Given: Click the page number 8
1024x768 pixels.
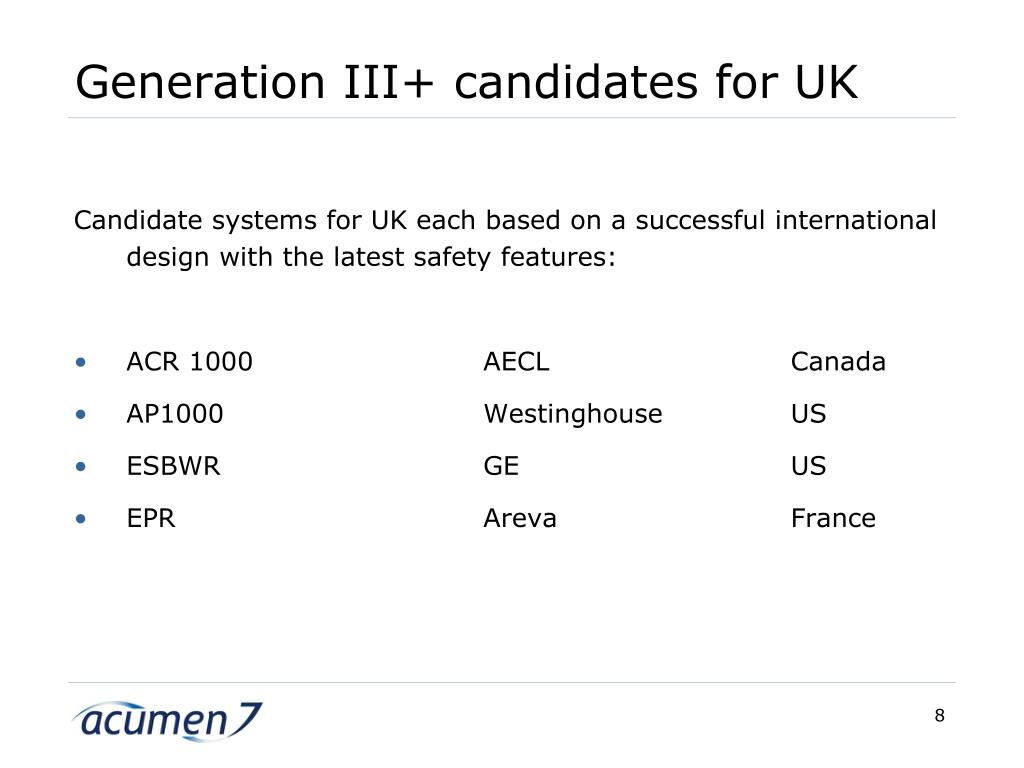Looking at the screenshot, I should click(939, 716).
